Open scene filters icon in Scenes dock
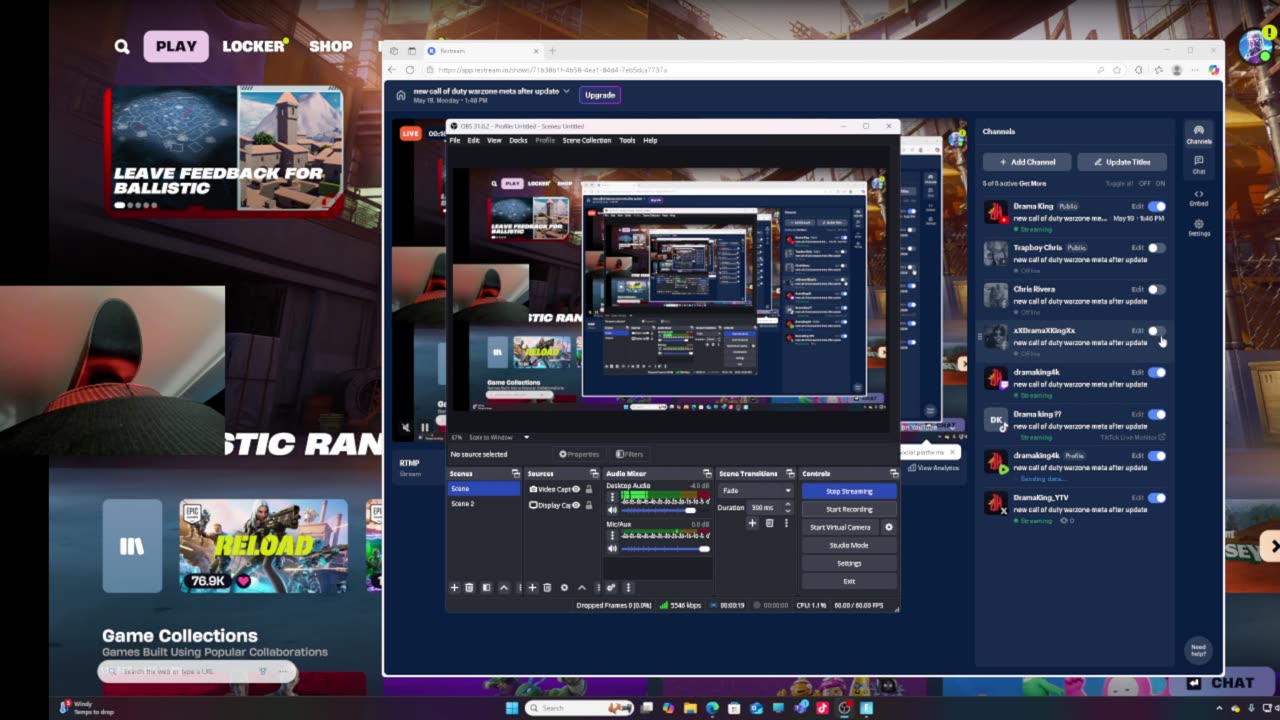 click(486, 588)
